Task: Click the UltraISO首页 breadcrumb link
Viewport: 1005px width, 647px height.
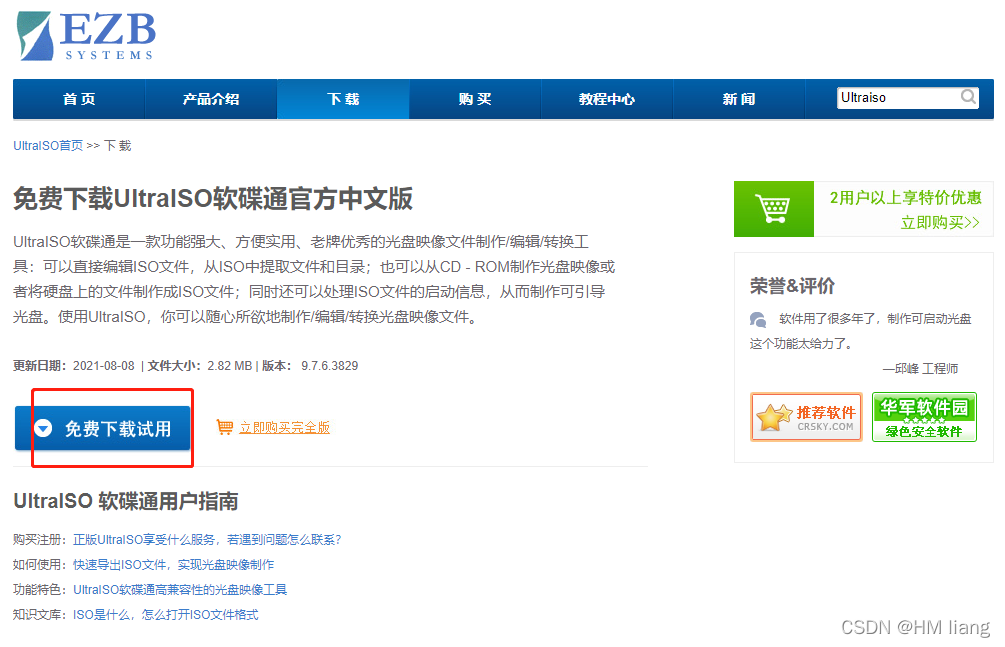Action: click(48, 146)
